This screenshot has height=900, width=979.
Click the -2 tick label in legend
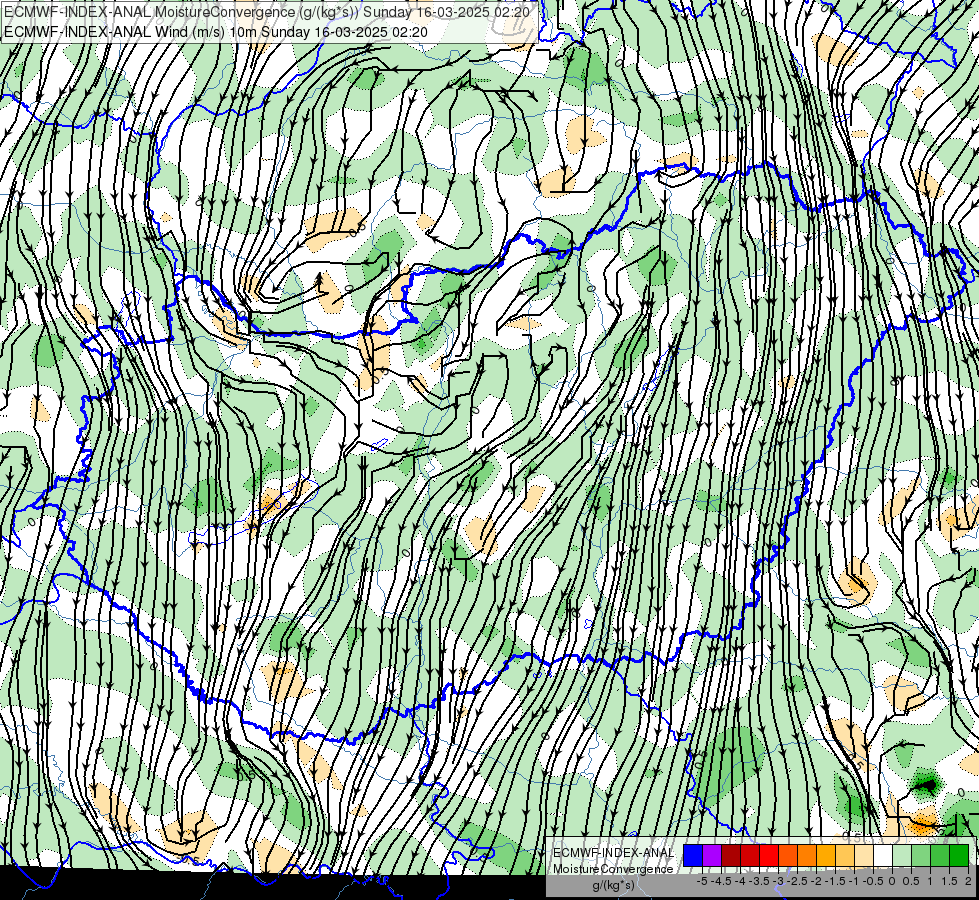[x=816, y=881]
